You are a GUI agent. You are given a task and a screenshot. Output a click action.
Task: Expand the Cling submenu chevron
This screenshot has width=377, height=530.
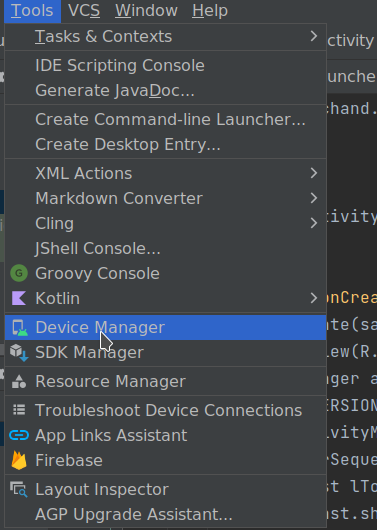pos(314,223)
